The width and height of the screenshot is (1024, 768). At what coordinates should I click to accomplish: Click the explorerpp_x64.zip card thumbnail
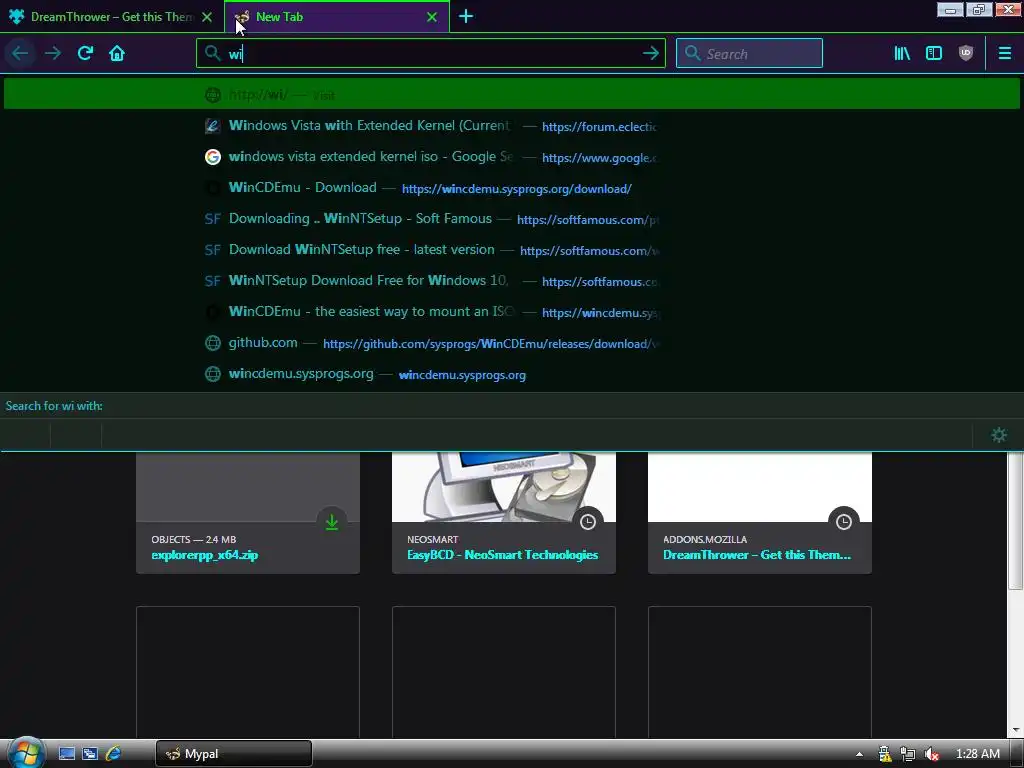(x=248, y=487)
